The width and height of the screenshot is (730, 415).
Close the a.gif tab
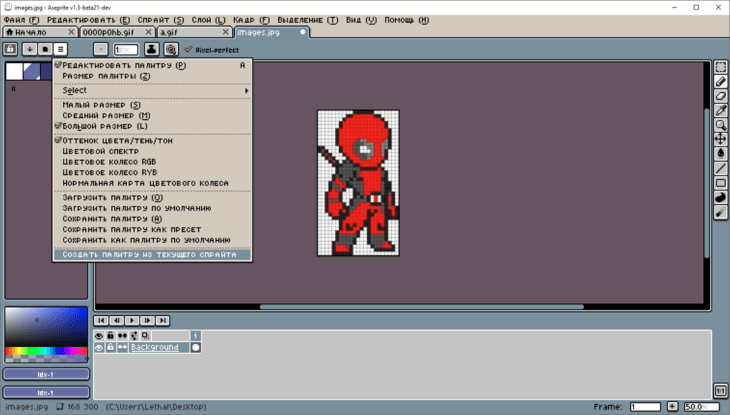click(225, 32)
